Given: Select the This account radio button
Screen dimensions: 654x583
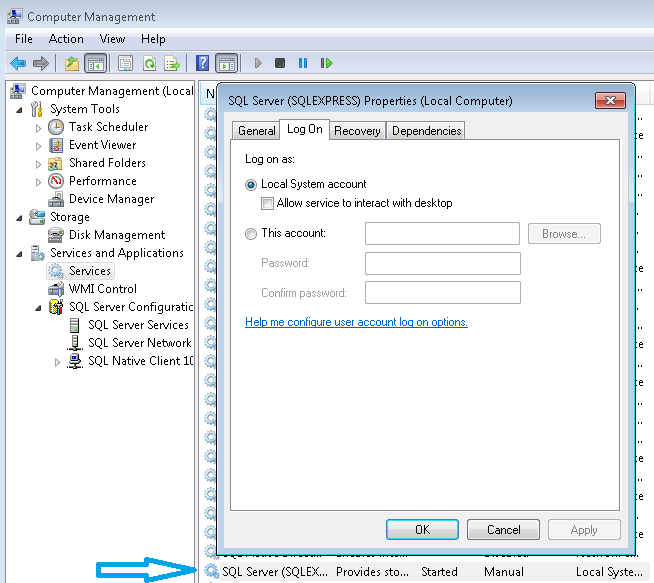Looking at the screenshot, I should [x=251, y=234].
